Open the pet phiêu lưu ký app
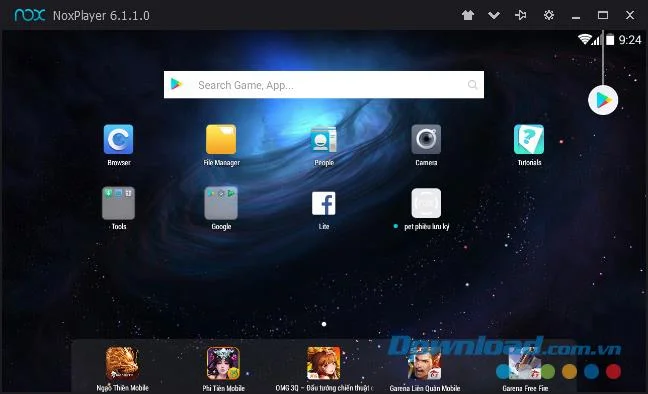Viewport: 648px width, 394px height. coord(426,203)
